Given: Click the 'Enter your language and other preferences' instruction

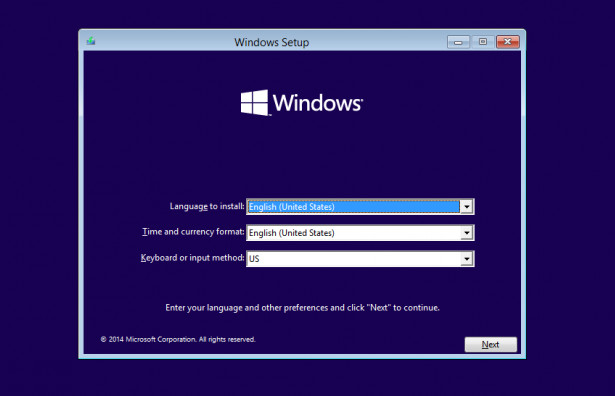Looking at the screenshot, I should pyautogui.click(x=302, y=308).
